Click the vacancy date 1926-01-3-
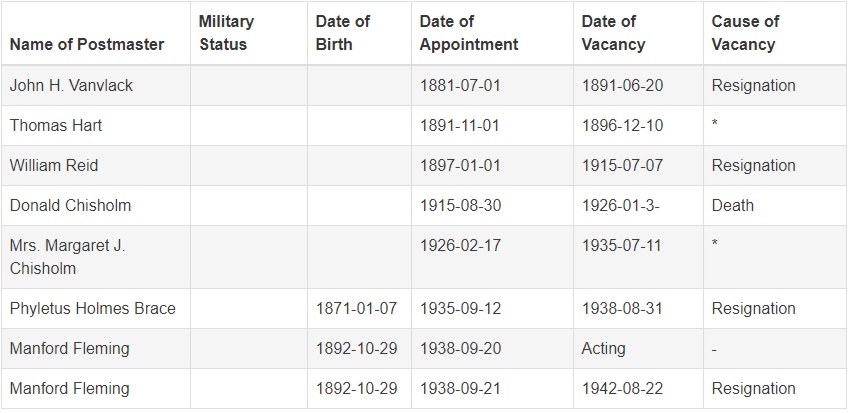This screenshot has width=851, height=413. (x=621, y=206)
